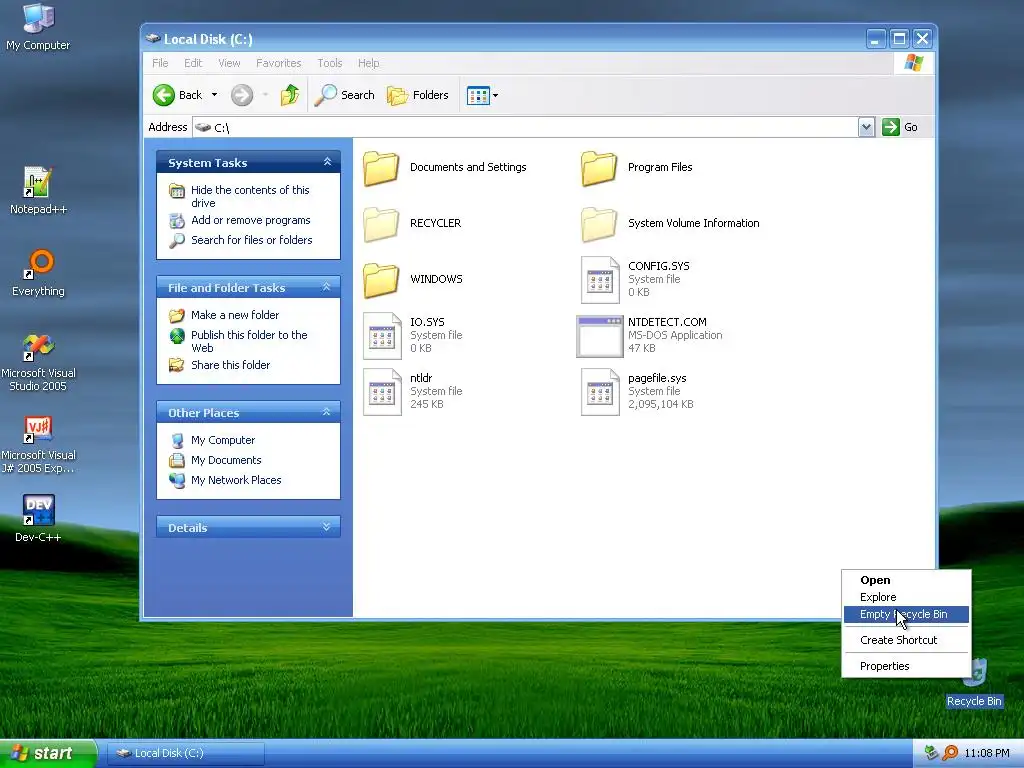The height and width of the screenshot is (768, 1024).
Task: Click the taskbar clock
Action: 987,754
